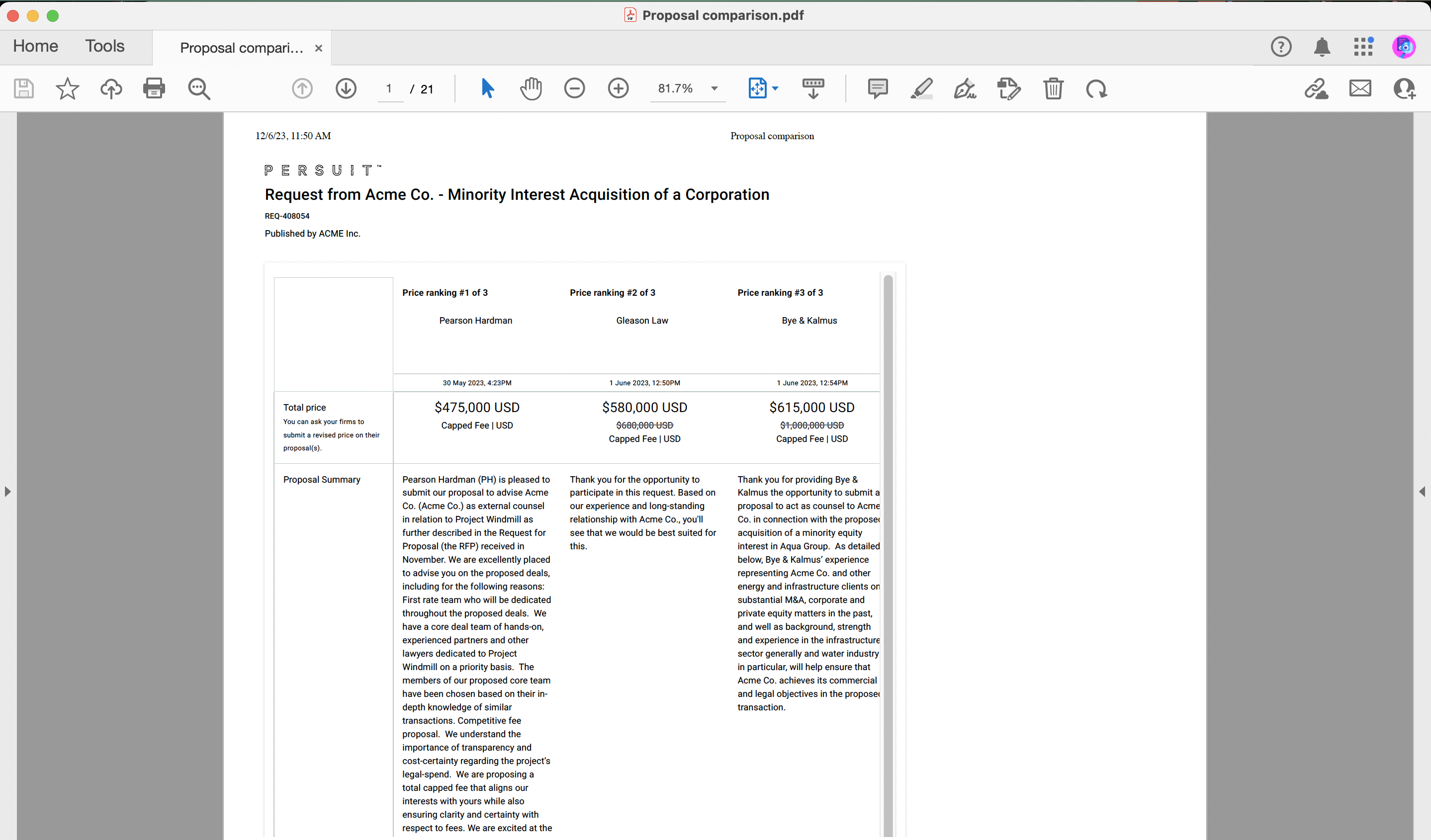Create a shareable link

coord(1316,88)
